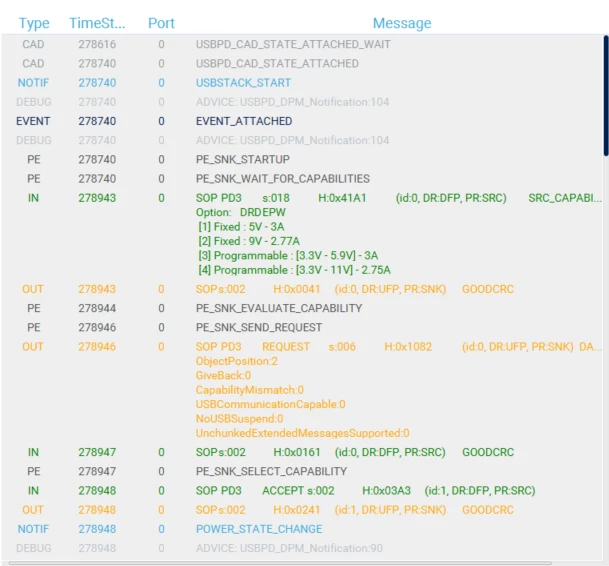The image size is (609, 566).
Task: Select the [4] Programmable 3.3V - 11V line
Action: tap(294, 270)
